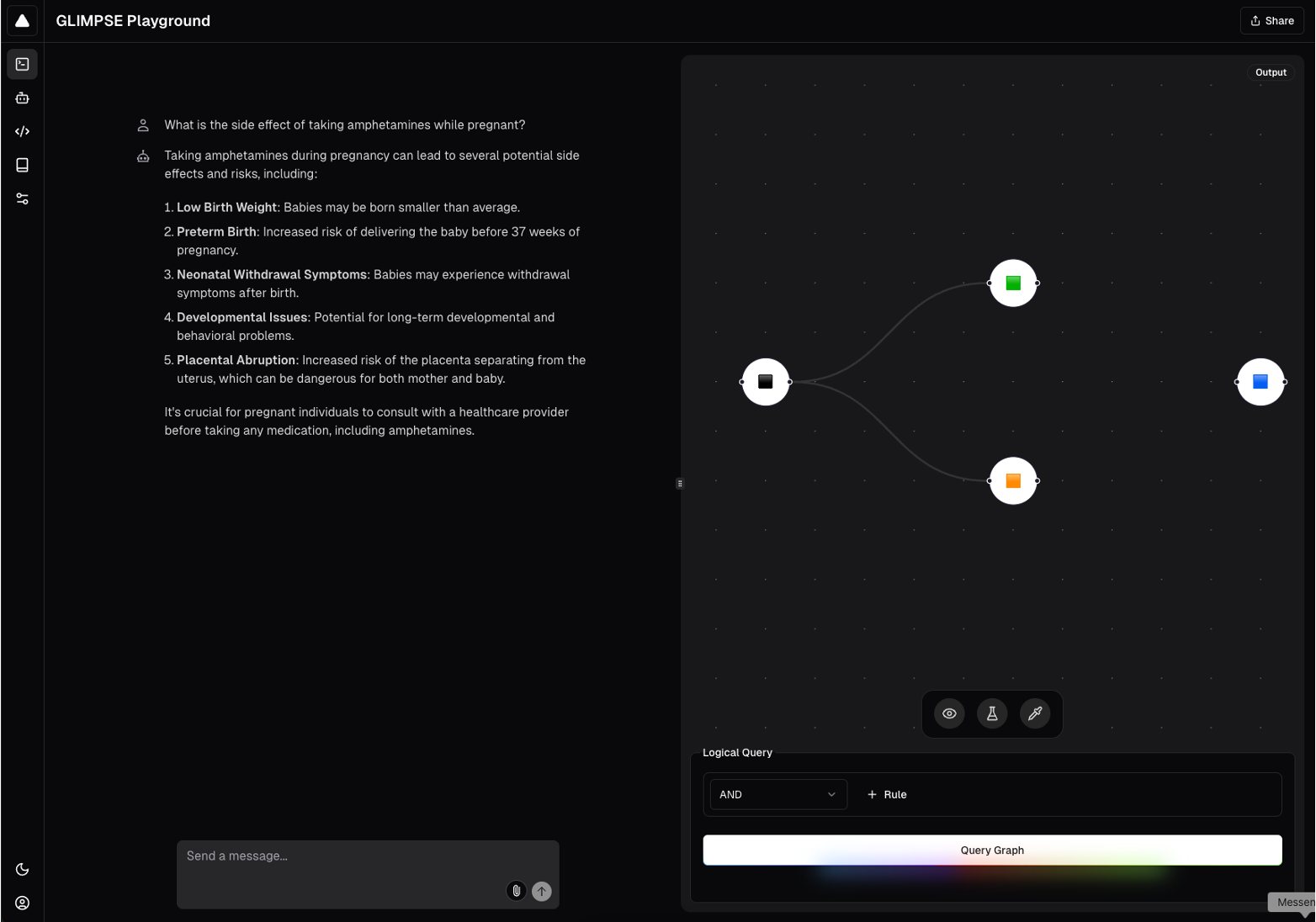The width and height of the screenshot is (1316, 922).
Task: Open settings sliders icon in sidebar
Action: pos(22,199)
